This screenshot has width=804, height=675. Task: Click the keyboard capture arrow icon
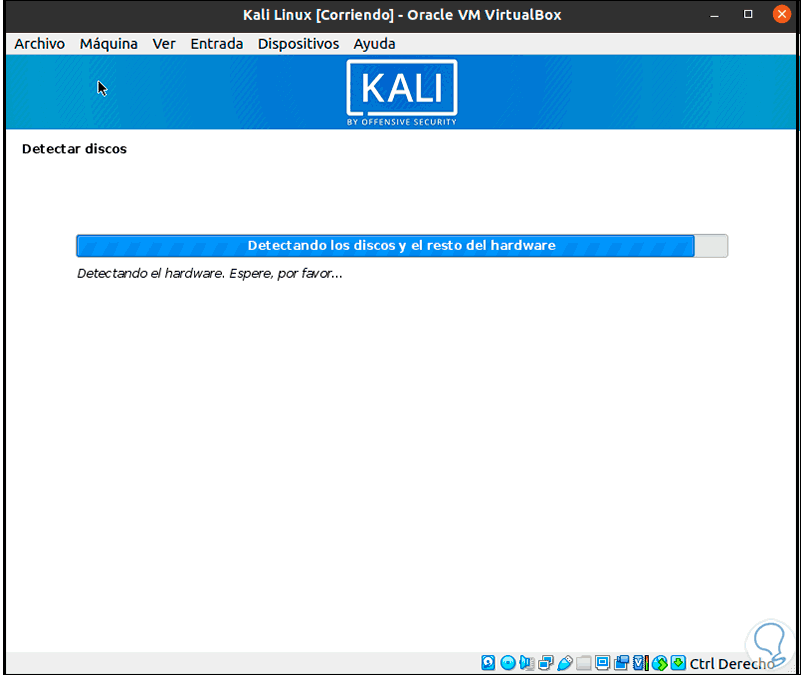pyautogui.click(x=678, y=663)
